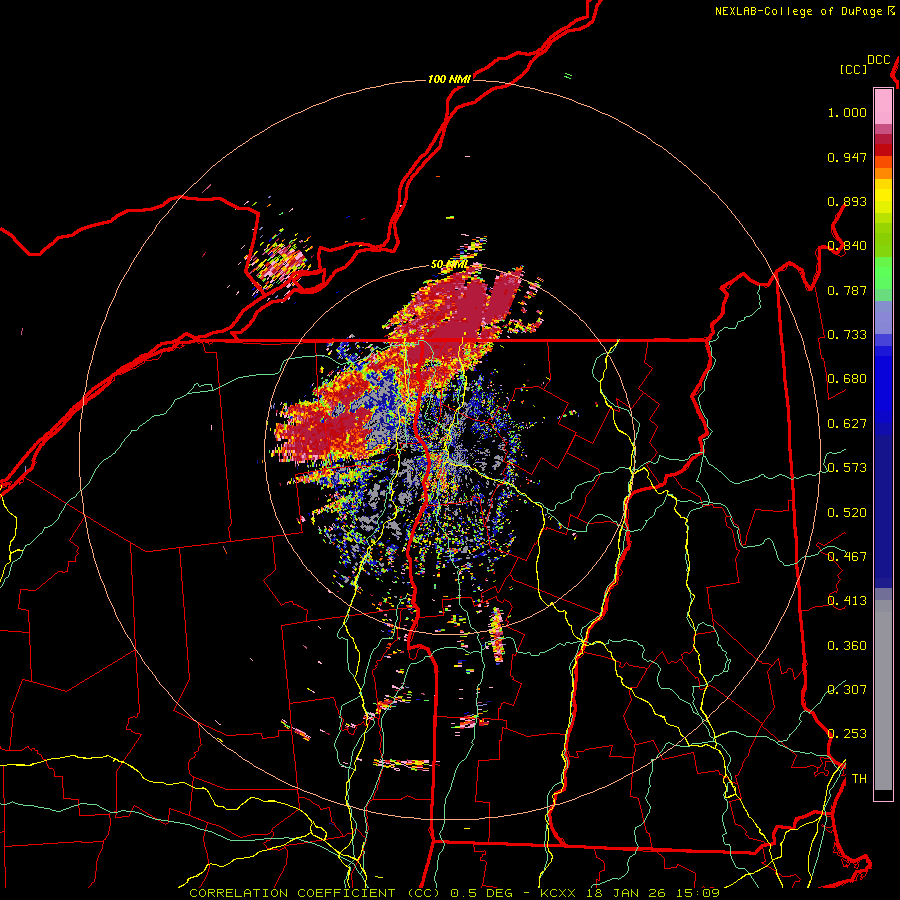Select the 0.307 legend value

click(847, 690)
